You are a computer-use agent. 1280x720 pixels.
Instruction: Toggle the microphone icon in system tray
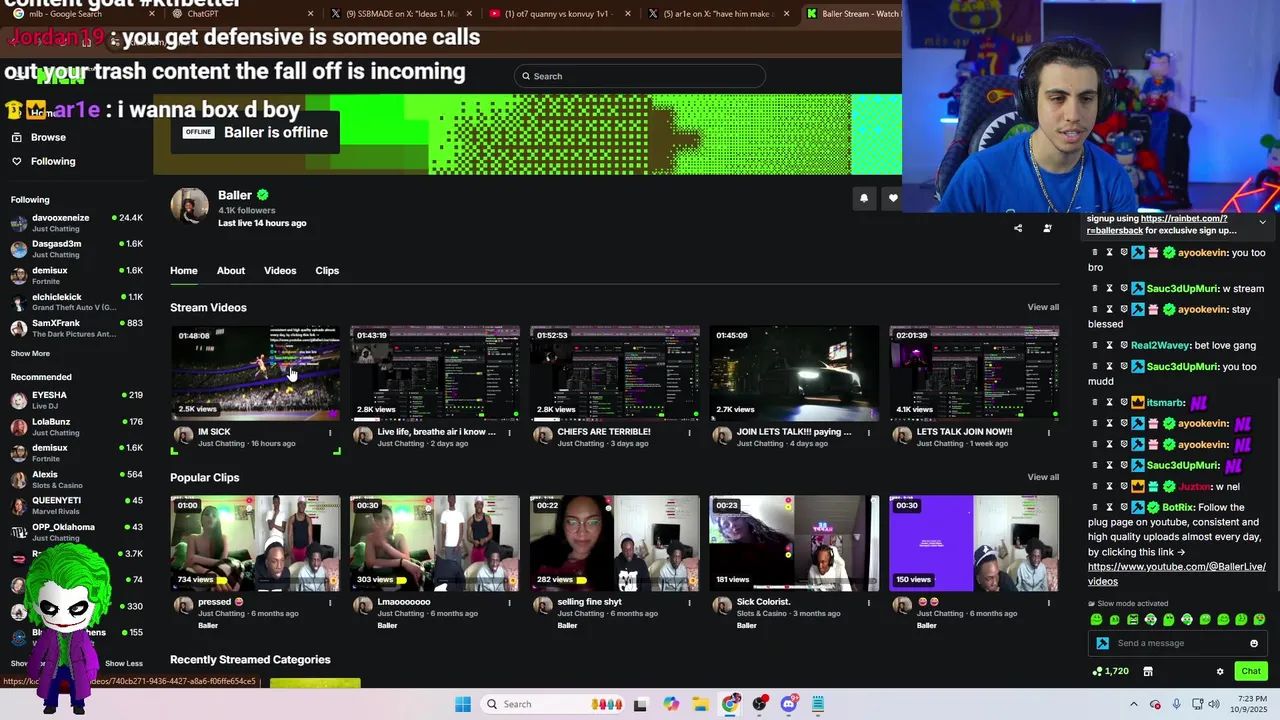[1176, 704]
